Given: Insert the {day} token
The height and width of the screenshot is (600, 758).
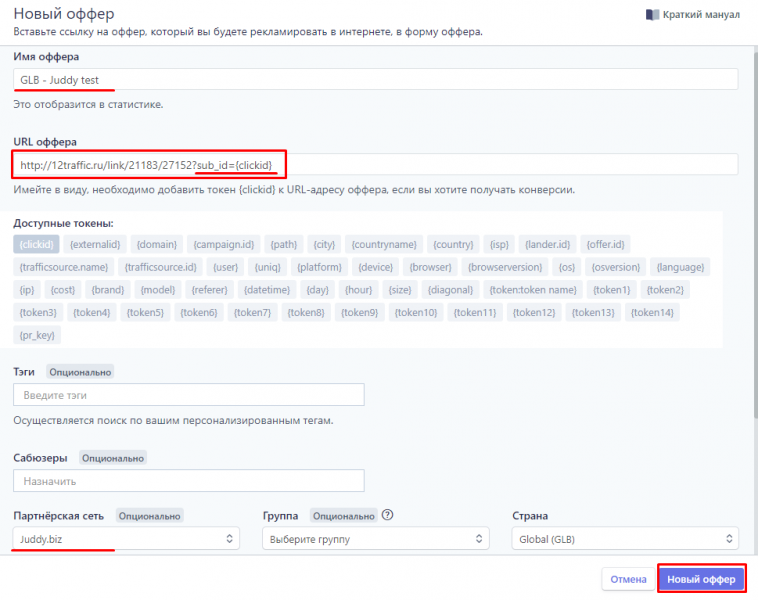Looking at the screenshot, I should coord(318,290).
